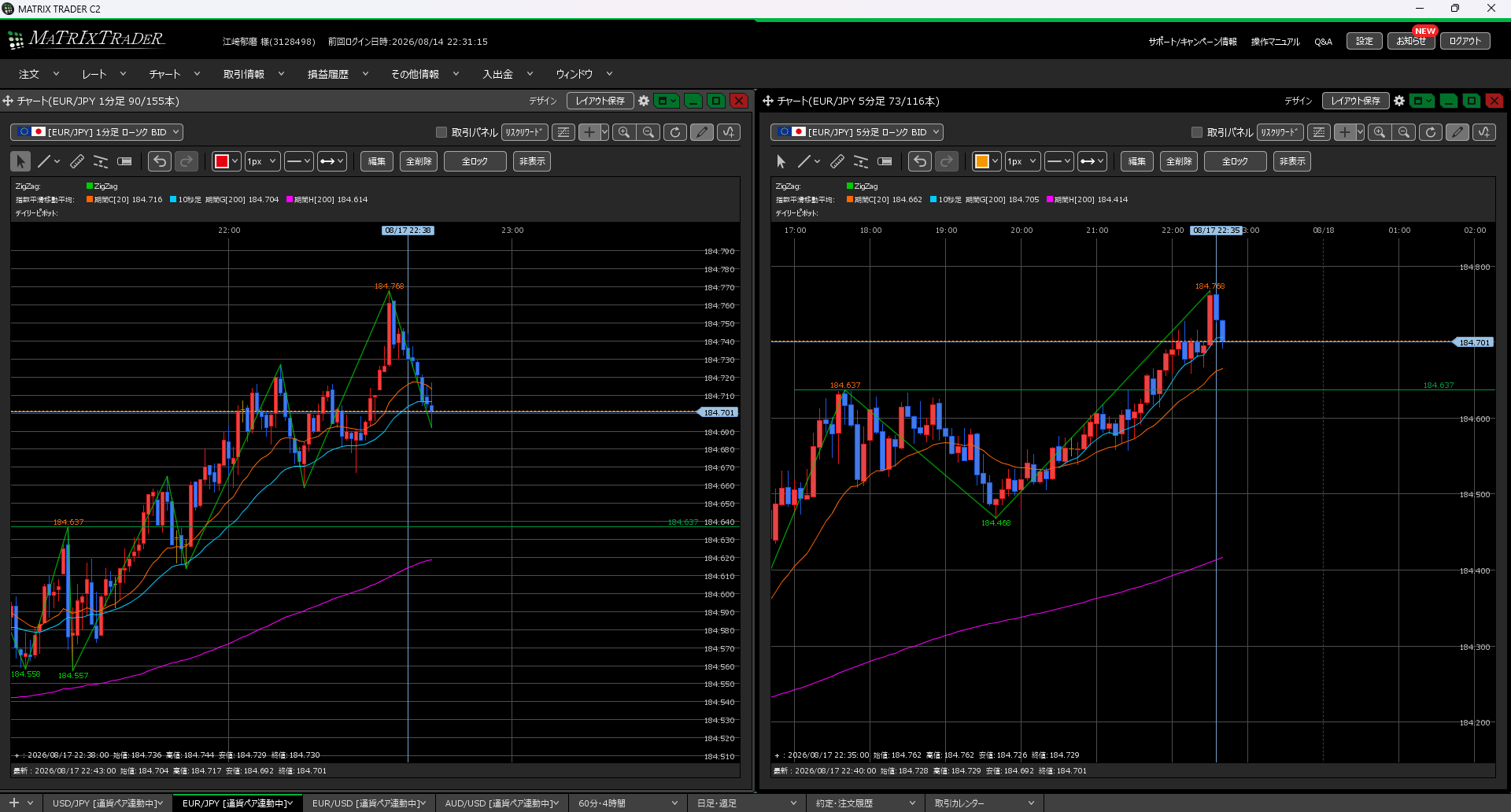Open the お知らせ notifications button
This screenshot has width=1511, height=812.
(x=1411, y=41)
